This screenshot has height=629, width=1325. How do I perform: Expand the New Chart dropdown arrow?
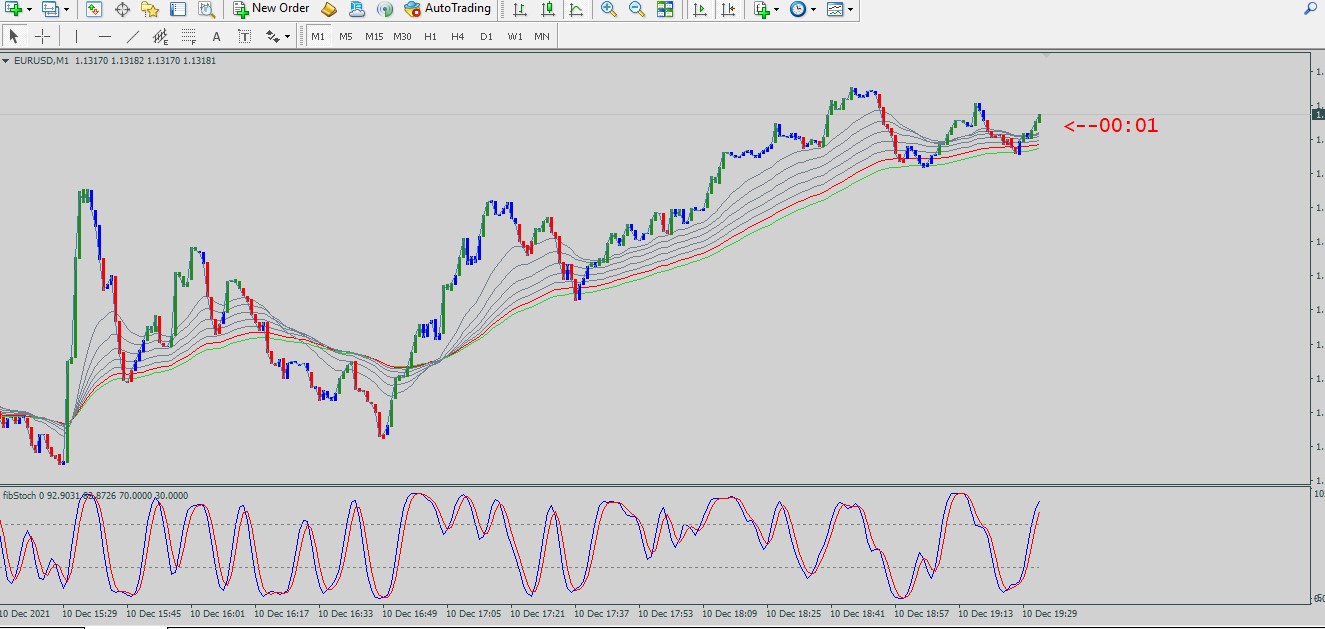click(30, 9)
